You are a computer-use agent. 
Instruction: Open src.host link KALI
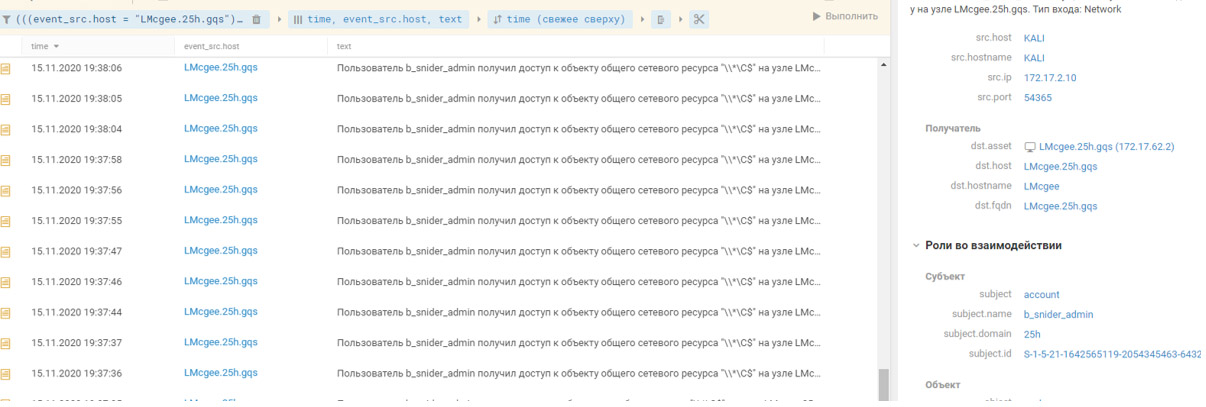1034,38
